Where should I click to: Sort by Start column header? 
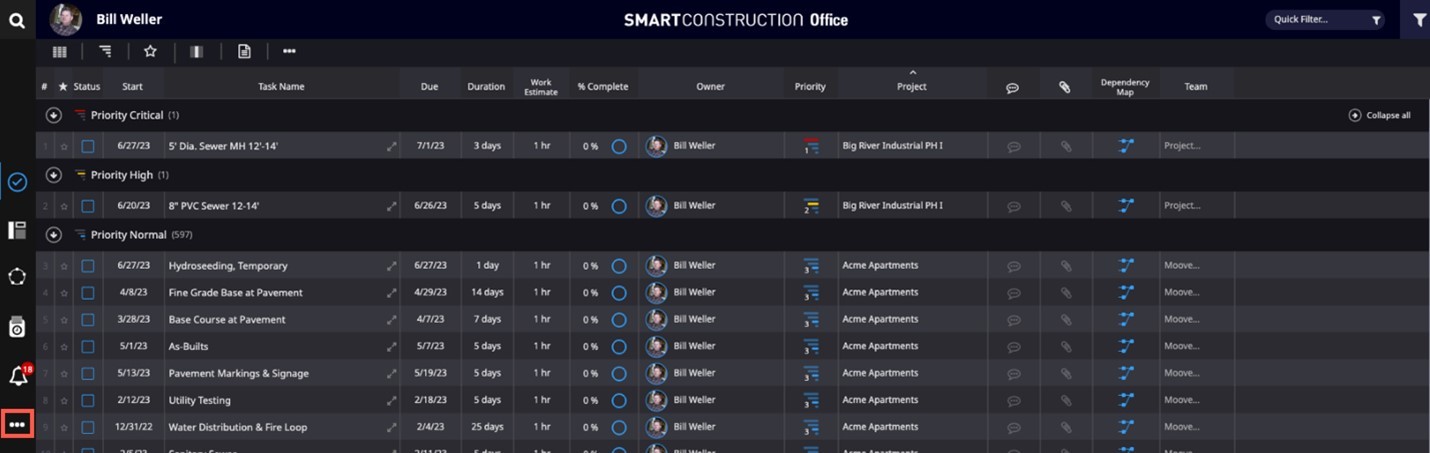[133, 86]
